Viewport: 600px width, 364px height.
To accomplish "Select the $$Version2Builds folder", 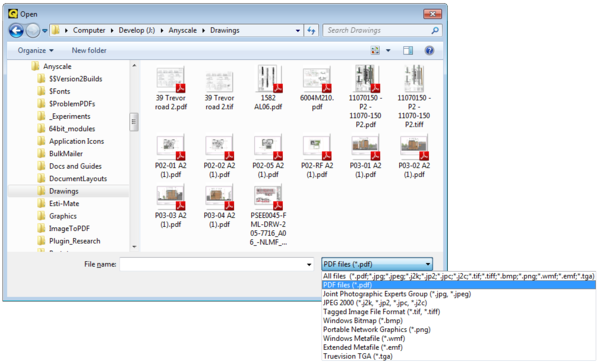I will 75,79.
